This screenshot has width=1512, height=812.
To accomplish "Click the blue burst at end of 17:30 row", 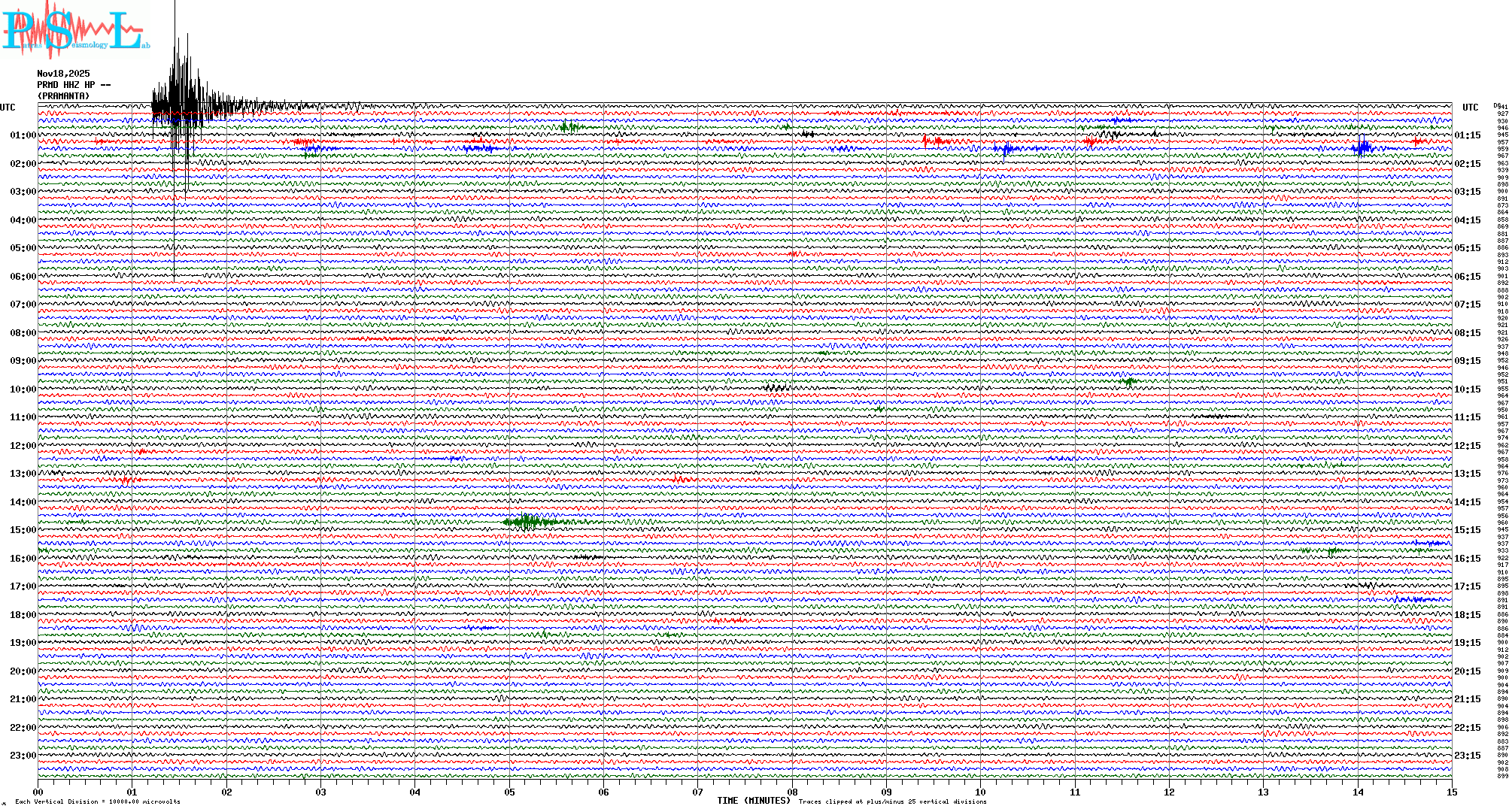I will click(1418, 599).
